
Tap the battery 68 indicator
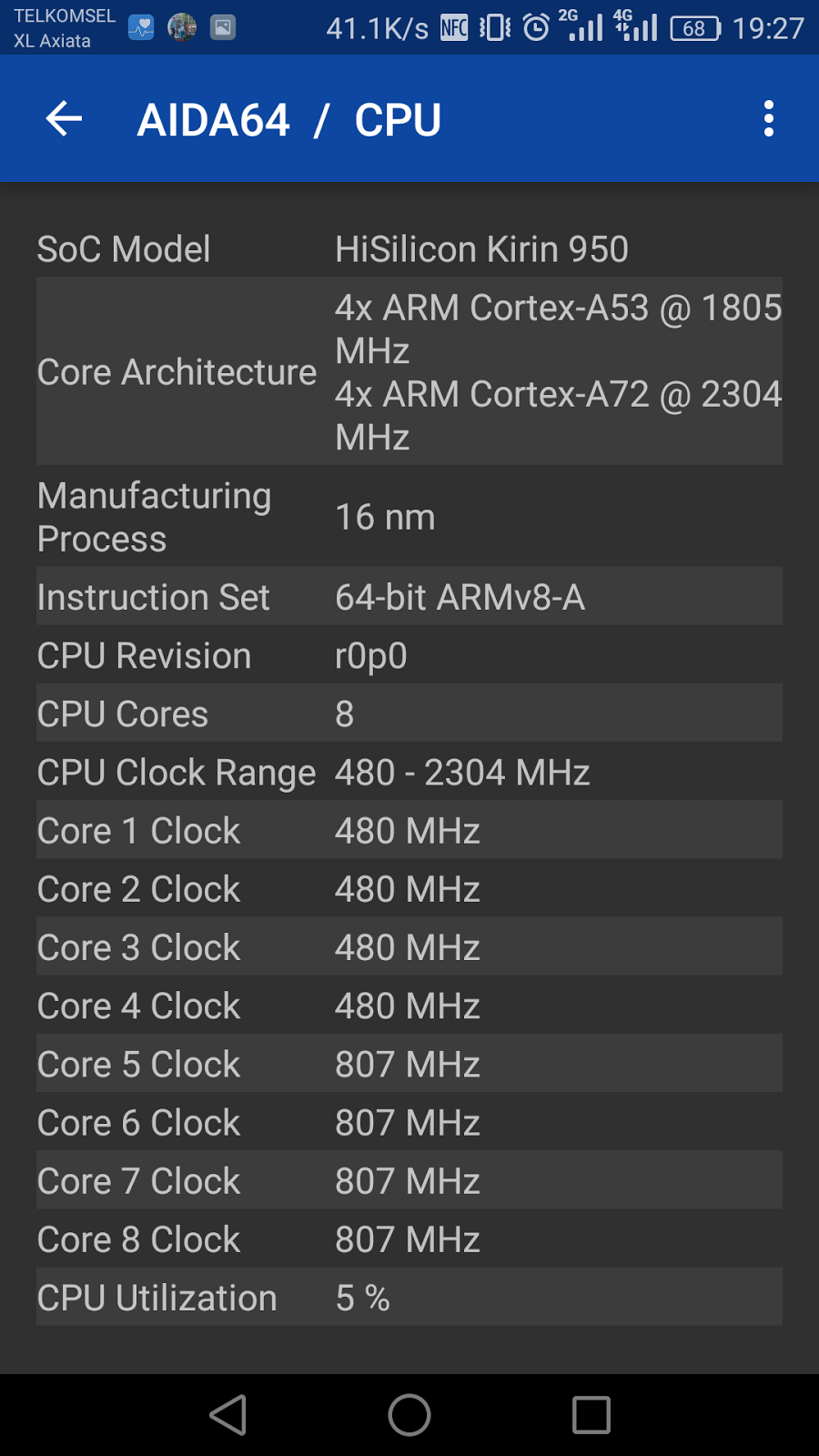click(695, 28)
